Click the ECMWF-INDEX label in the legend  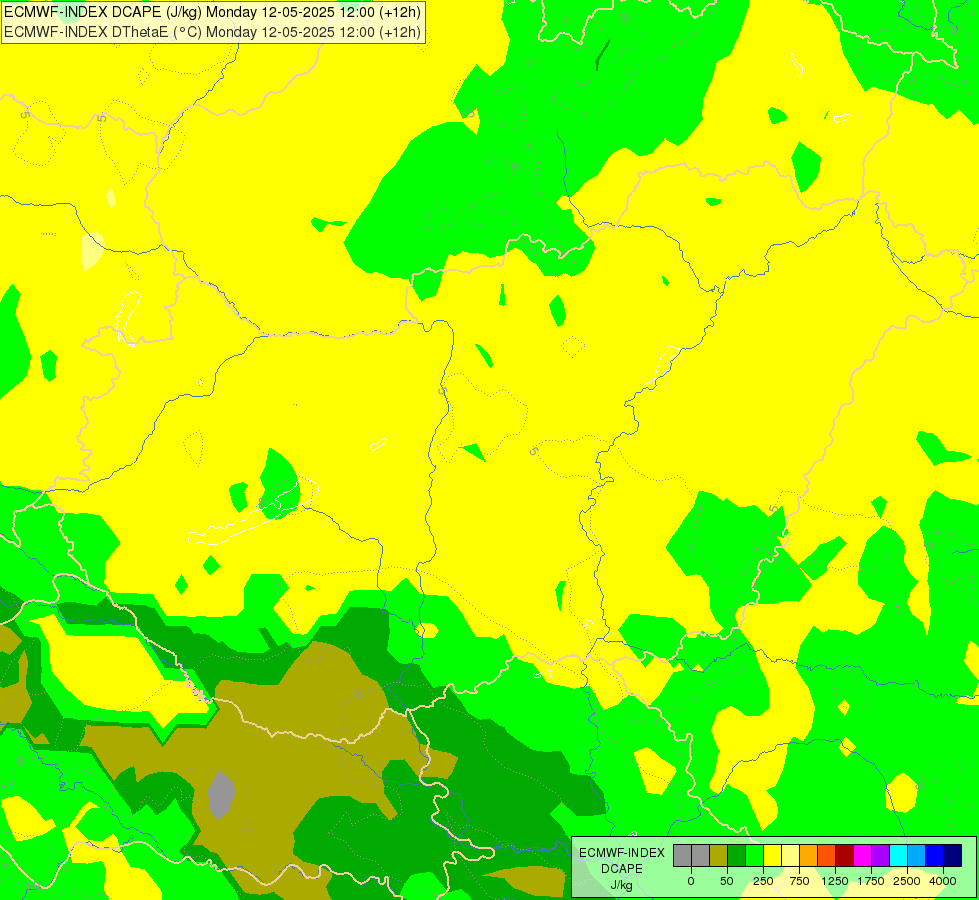point(622,853)
